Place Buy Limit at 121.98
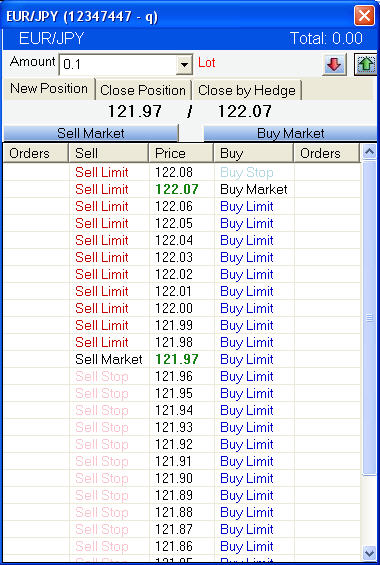The width and height of the screenshot is (380, 565). pyautogui.click(x=247, y=342)
